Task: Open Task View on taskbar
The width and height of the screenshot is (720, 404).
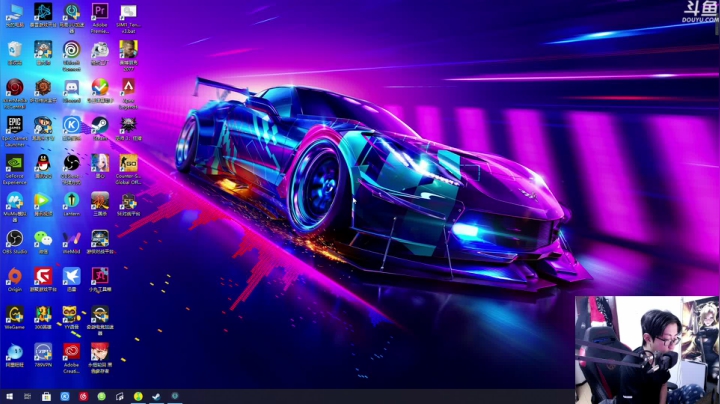Action: point(28,396)
